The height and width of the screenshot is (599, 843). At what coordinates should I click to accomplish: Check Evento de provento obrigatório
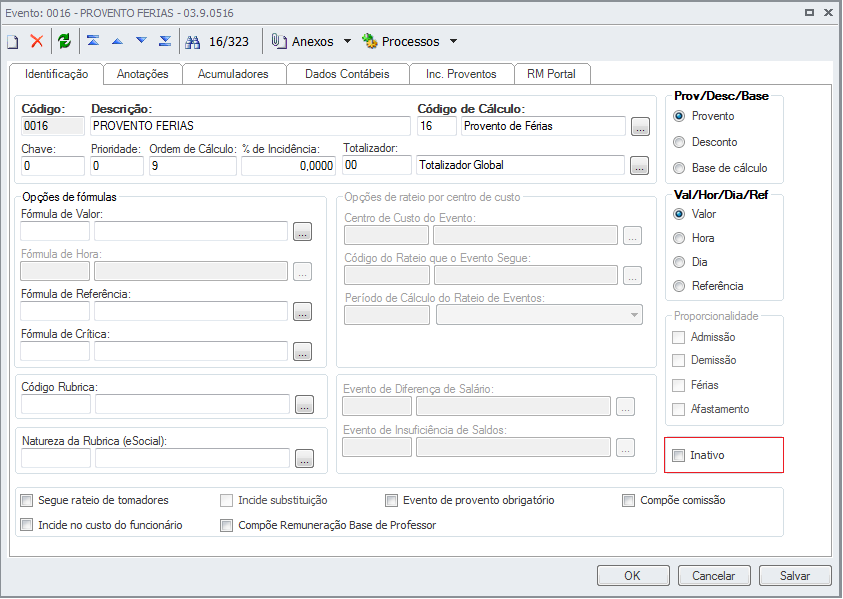(x=391, y=501)
